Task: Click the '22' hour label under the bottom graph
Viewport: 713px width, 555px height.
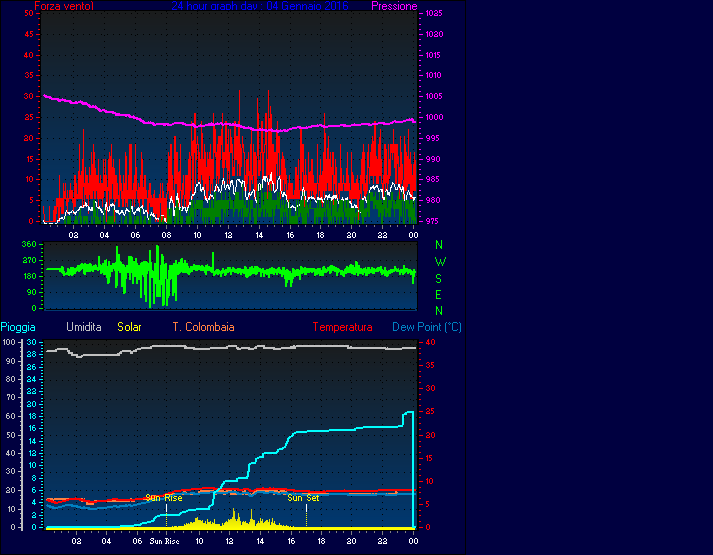Action: [x=382, y=541]
